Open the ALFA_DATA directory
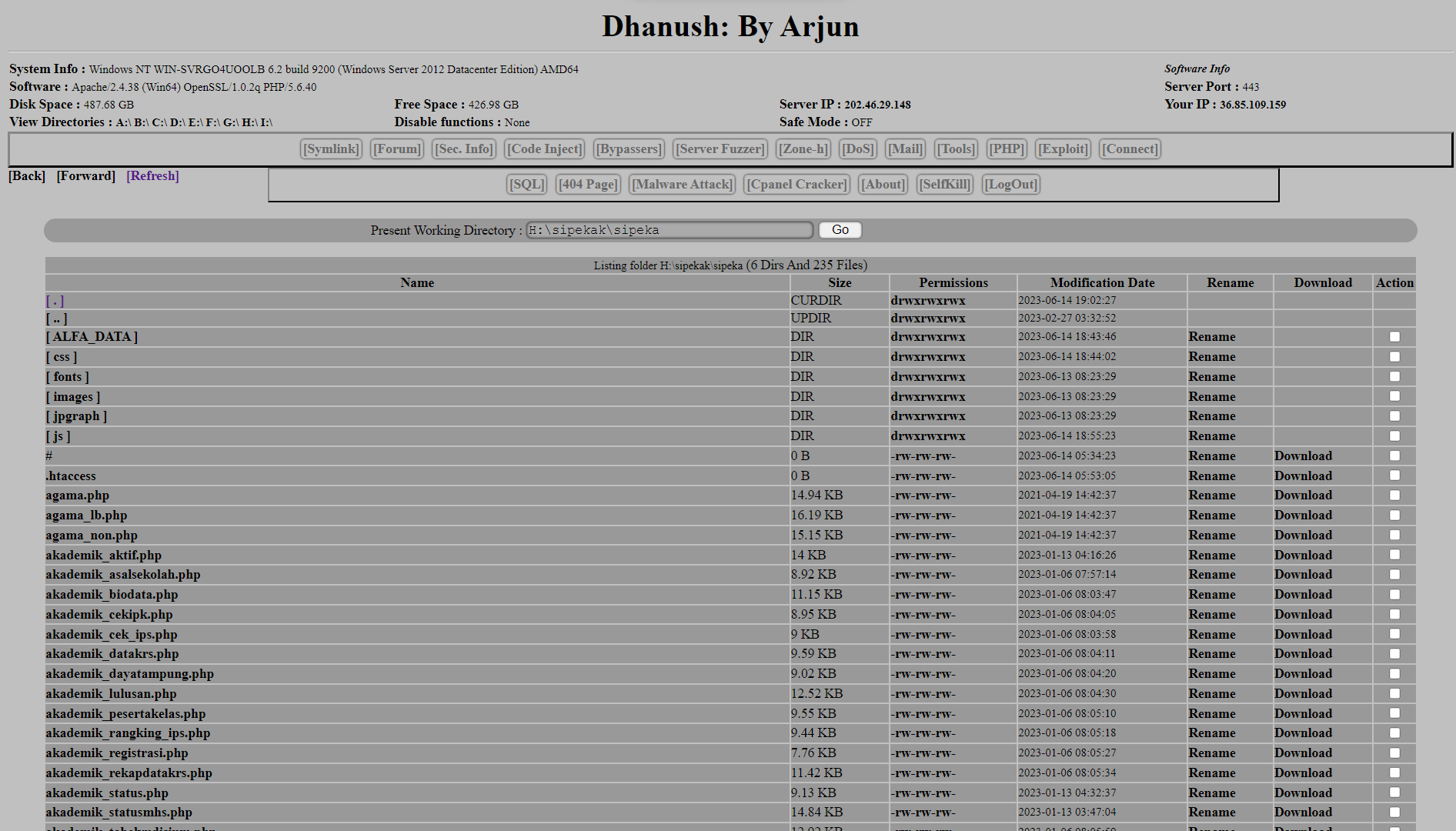Screen dimensions: 1456x831 coord(92,337)
